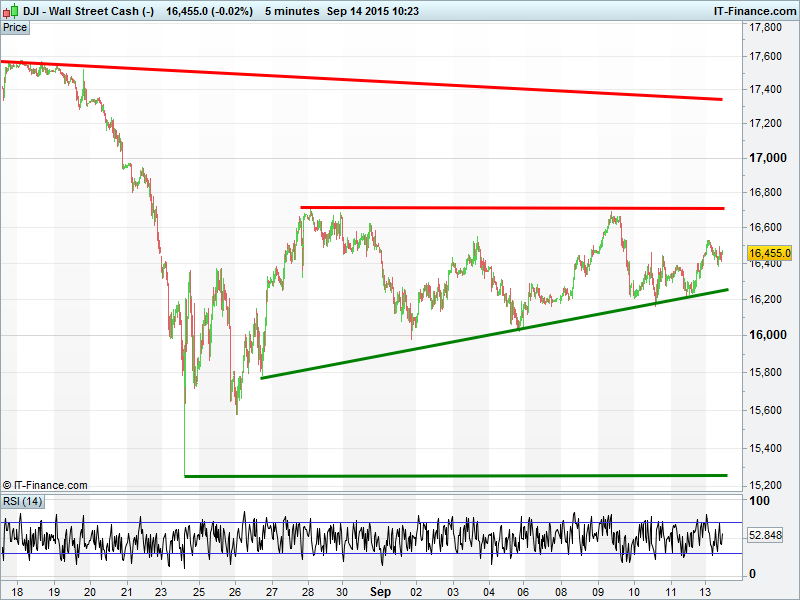
Task: Click the RSI 100 scale label
Action: pos(760,501)
